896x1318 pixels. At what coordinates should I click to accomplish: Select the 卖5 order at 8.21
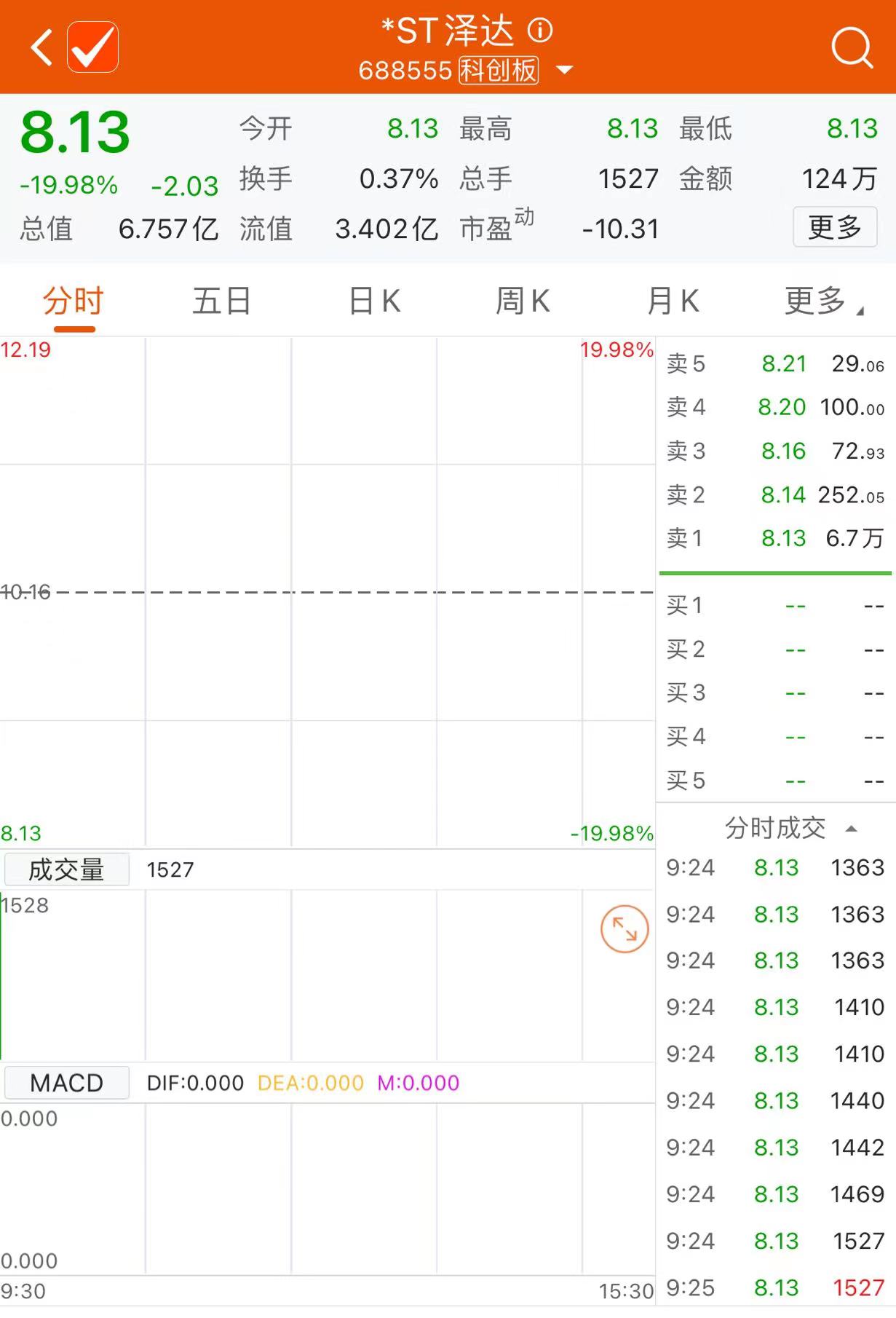(775, 363)
